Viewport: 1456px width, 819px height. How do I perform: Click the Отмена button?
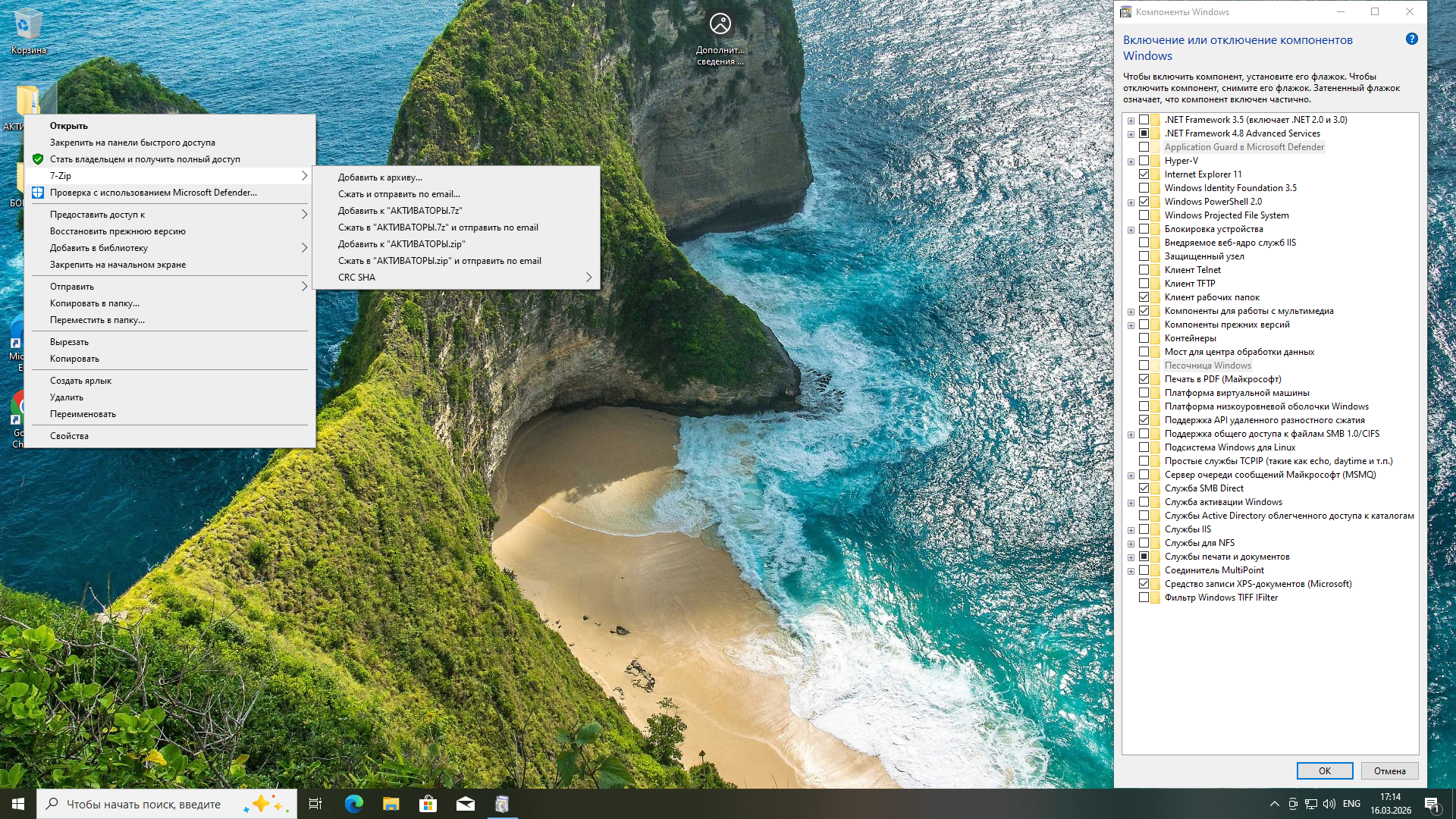1389,771
